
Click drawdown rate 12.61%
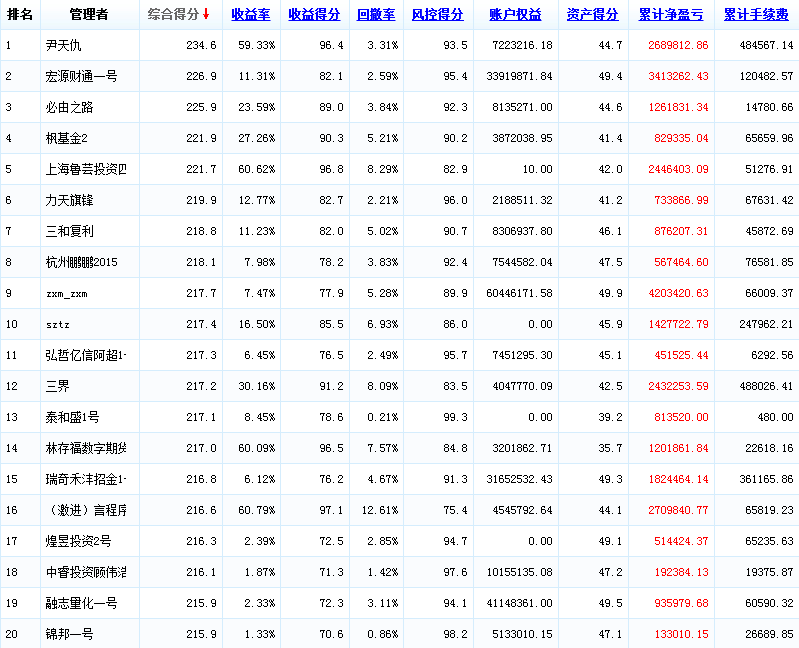point(380,510)
